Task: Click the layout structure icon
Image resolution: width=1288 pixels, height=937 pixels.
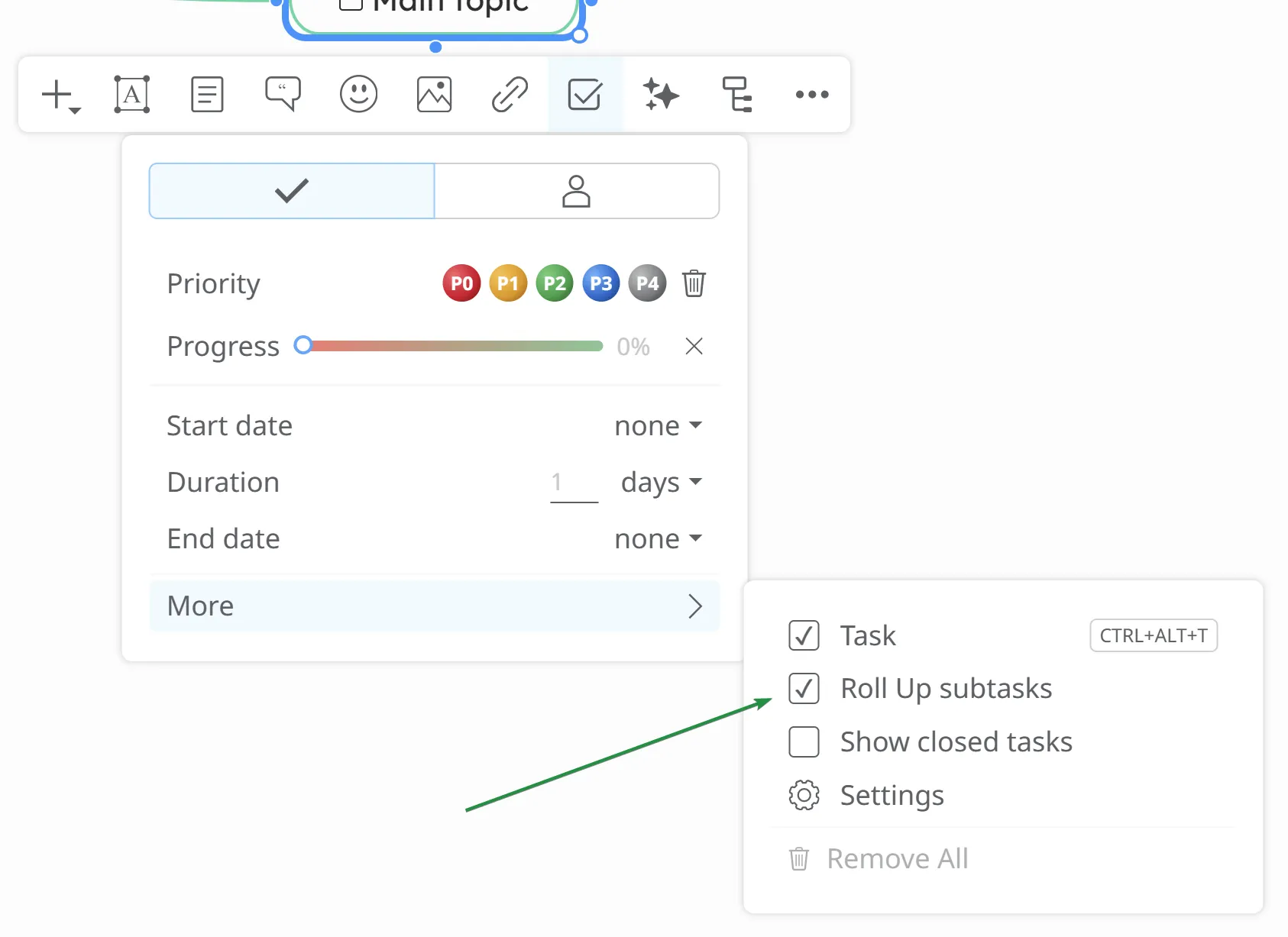Action: (736, 95)
